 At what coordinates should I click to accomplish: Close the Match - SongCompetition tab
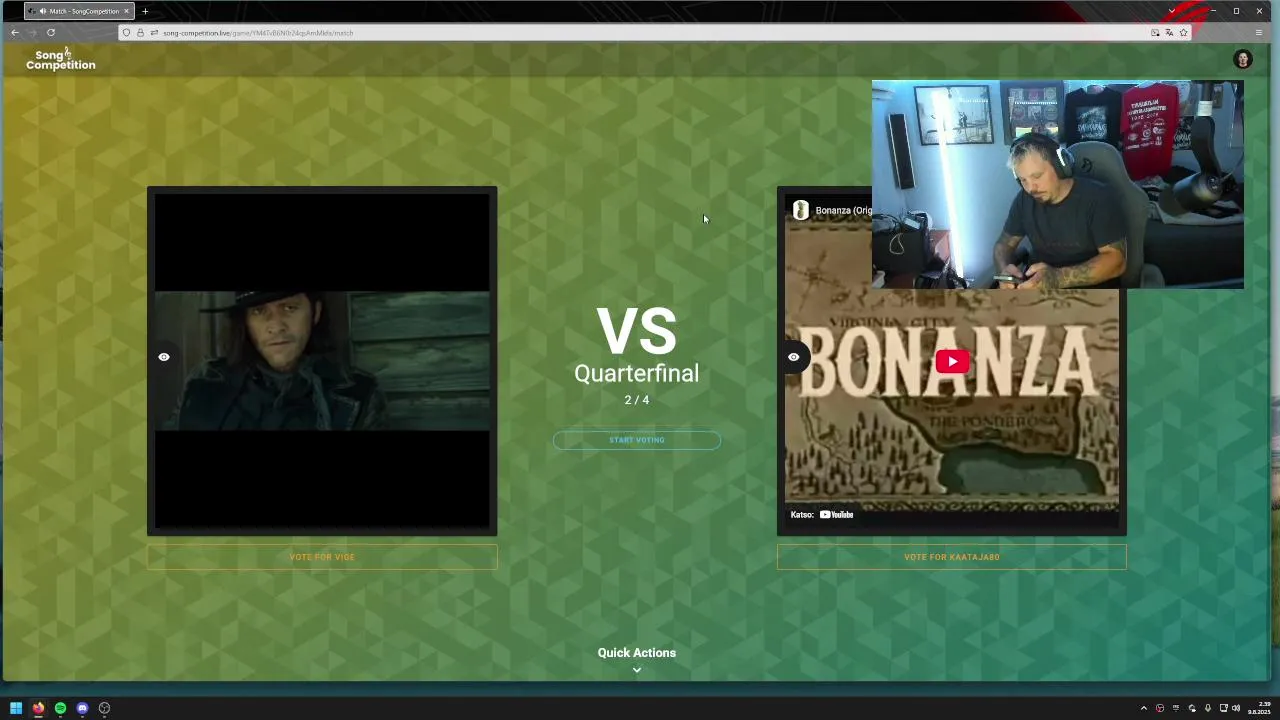(x=126, y=11)
